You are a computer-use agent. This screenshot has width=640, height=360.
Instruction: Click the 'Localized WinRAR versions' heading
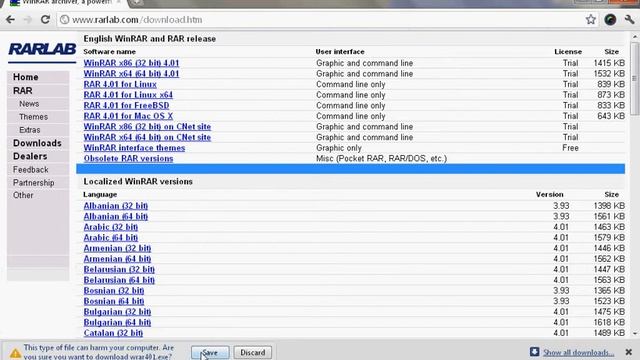click(138, 181)
